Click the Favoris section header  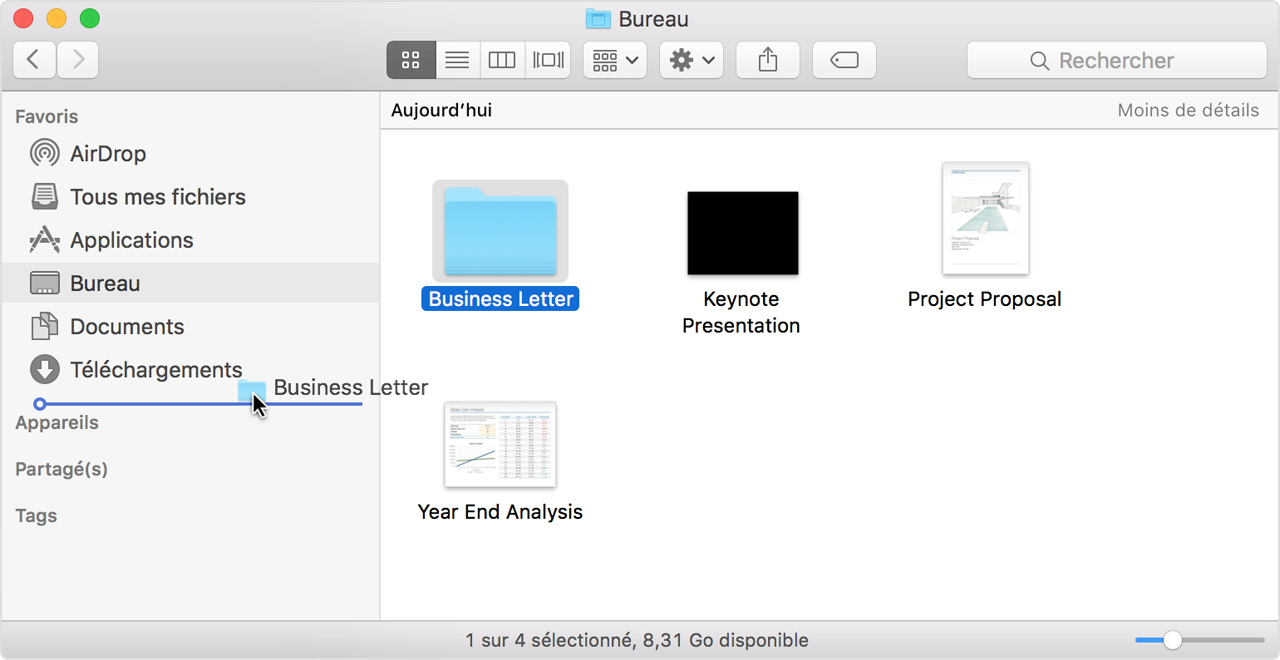click(46, 117)
